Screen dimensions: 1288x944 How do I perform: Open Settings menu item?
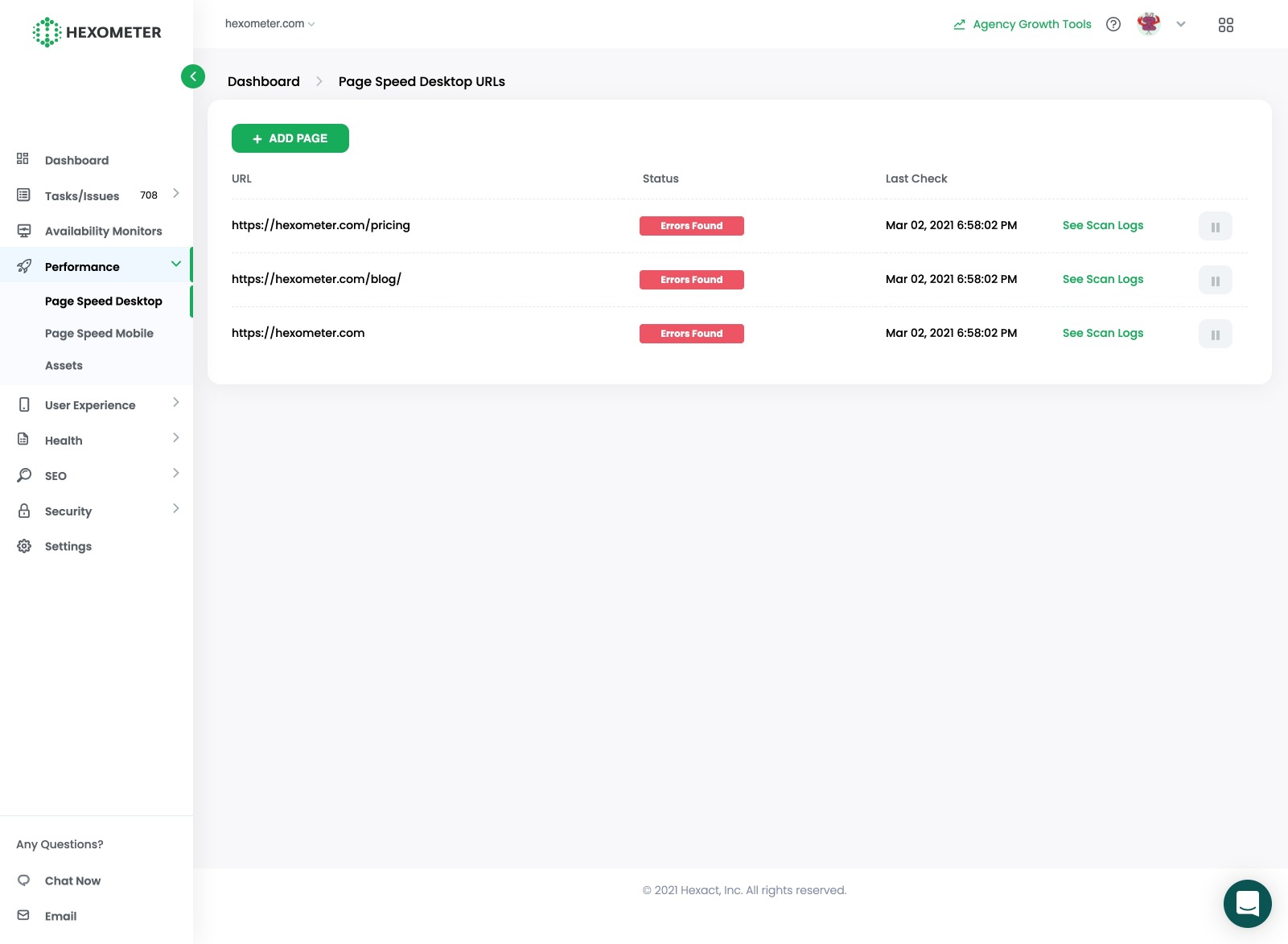(68, 547)
